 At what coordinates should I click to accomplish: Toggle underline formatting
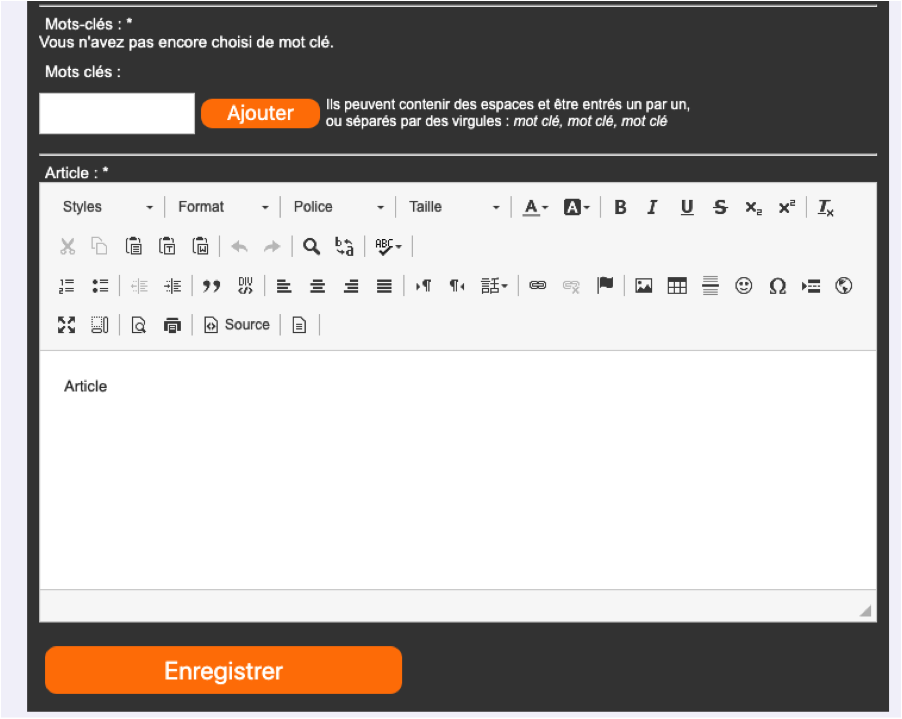[x=687, y=207]
